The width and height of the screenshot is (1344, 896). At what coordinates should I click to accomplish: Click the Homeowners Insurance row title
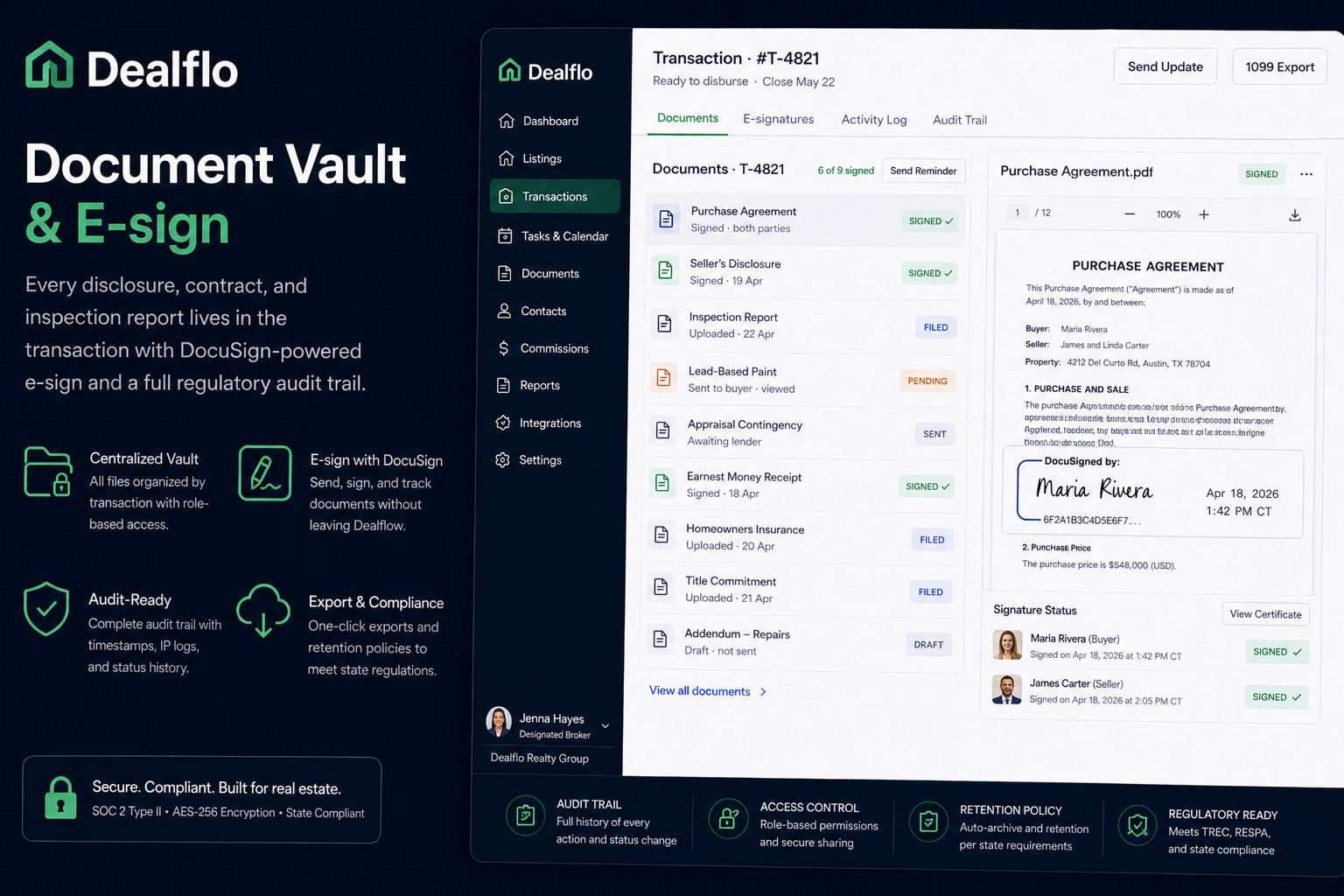745,529
